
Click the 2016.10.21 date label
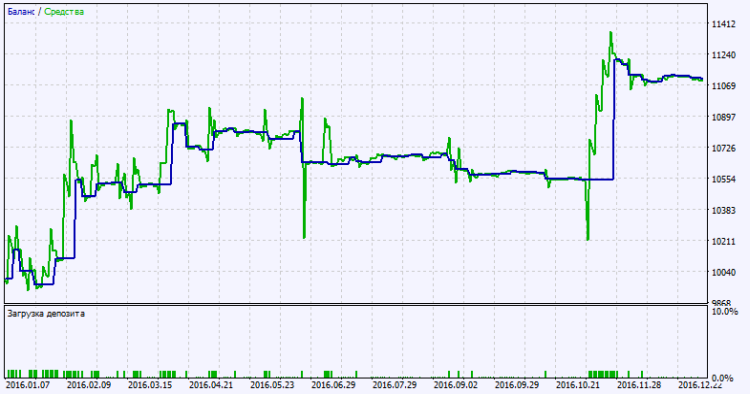point(579,385)
